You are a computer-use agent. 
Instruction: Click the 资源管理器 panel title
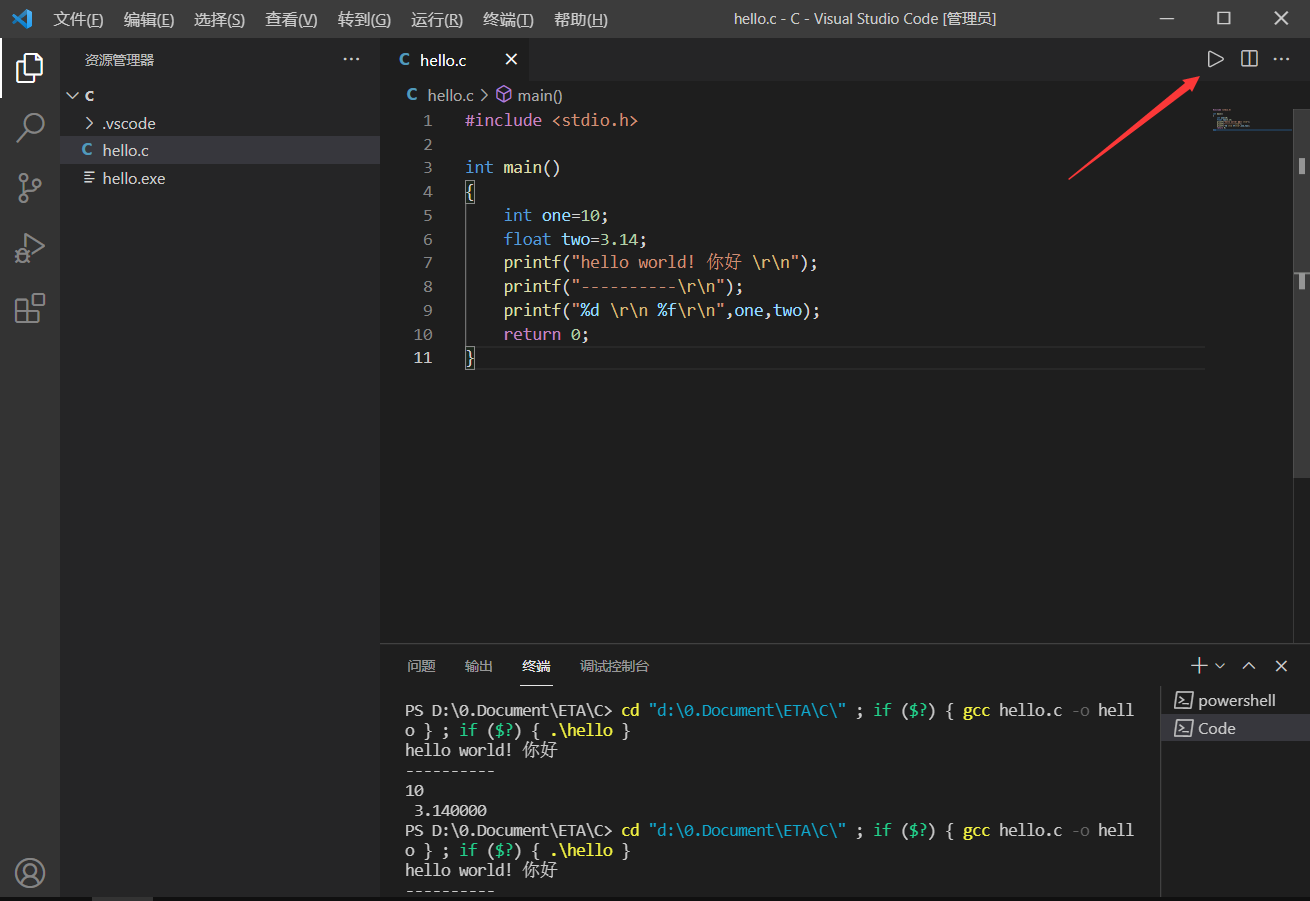click(x=119, y=60)
